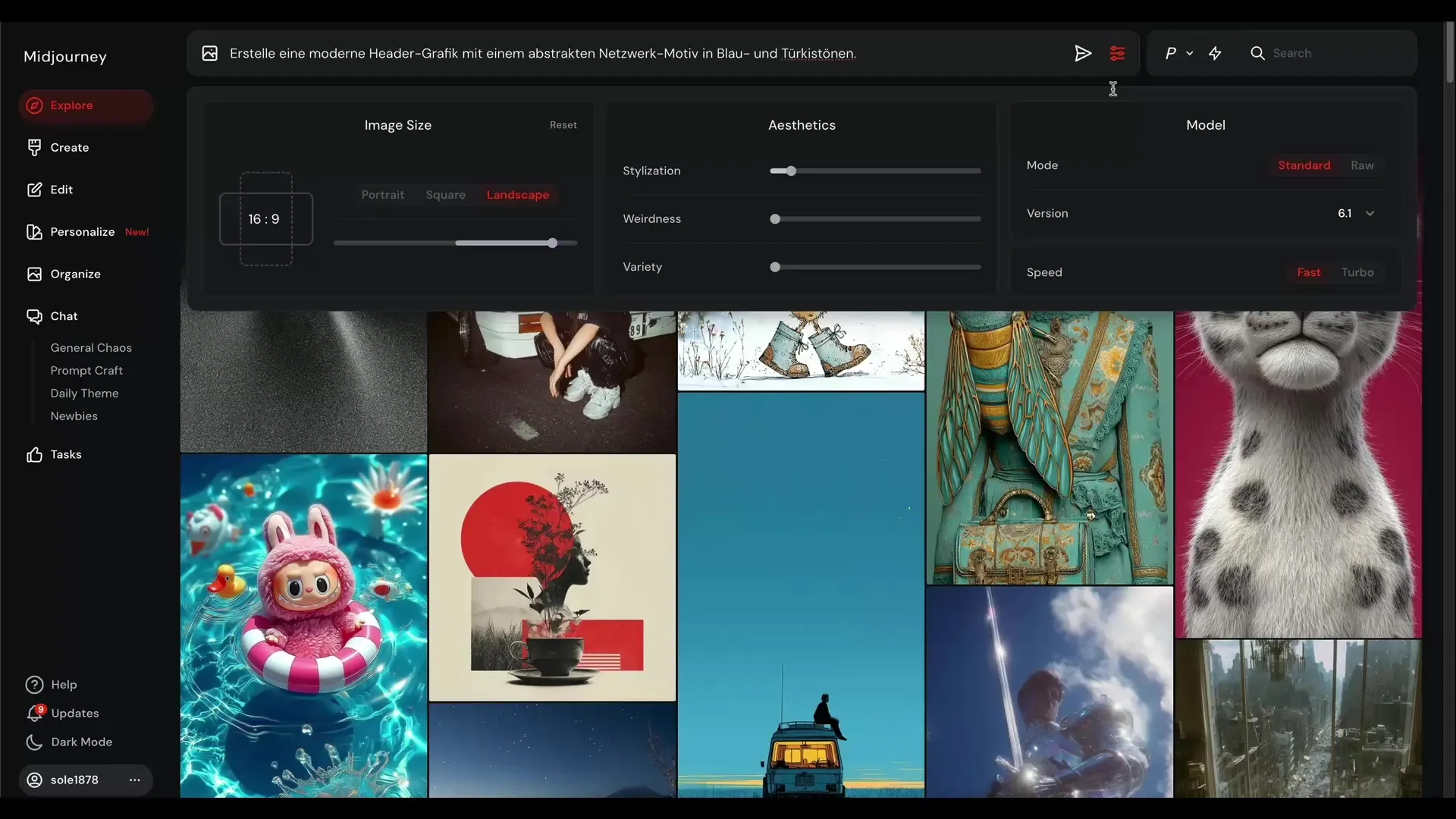The height and width of the screenshot is (819, 1456).
Task: Click the Stylization slider handle
Action: point(791,171)
